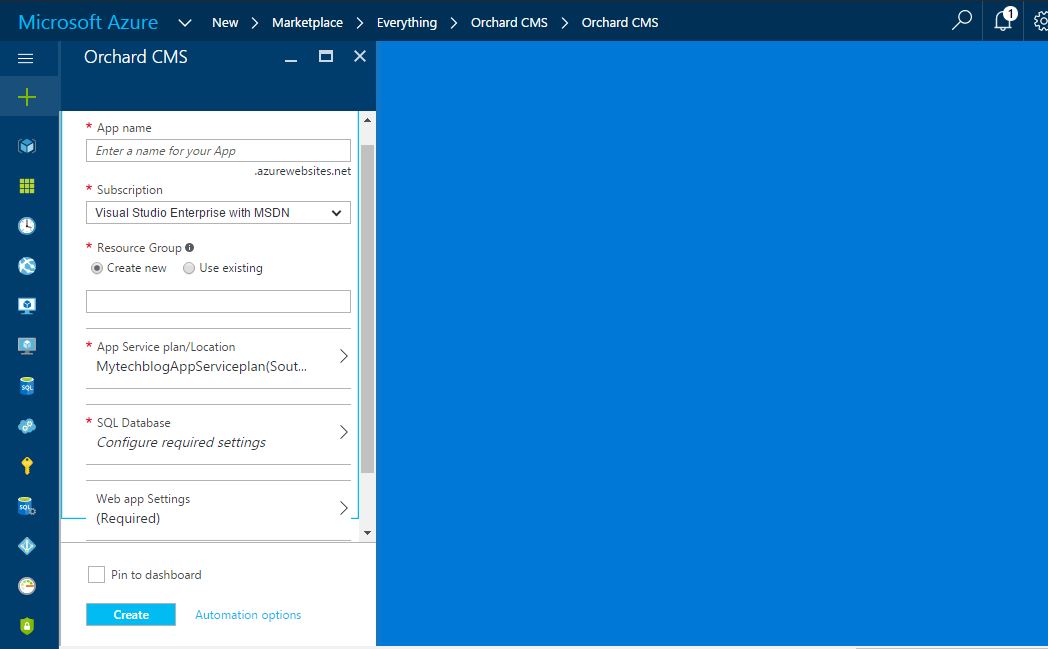Viewport: 1048px width, 649px height.
Task: Open the green Security Center shield icon
Action: 27,626
